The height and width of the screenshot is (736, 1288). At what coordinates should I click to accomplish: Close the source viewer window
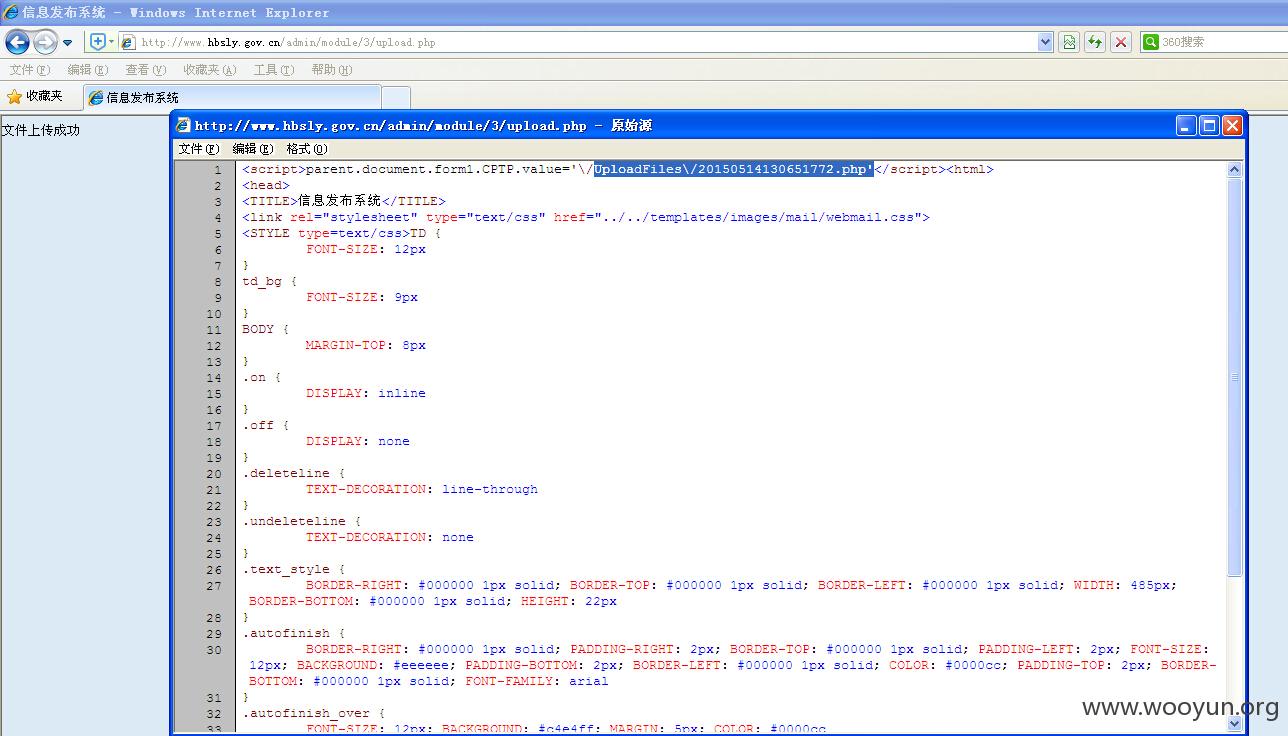pyautogui.click(x=1232, y=125)
